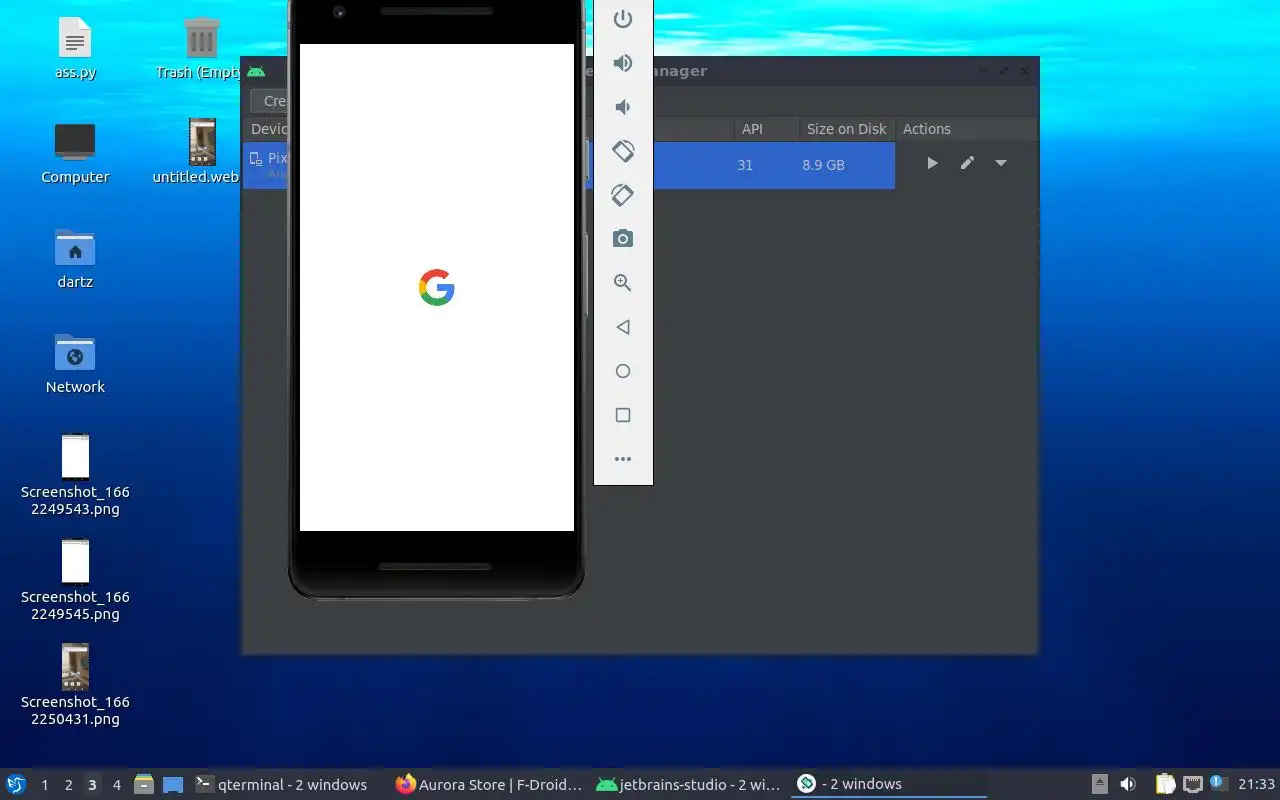Click the taskbar clock showing 21:33
The height and width of the screenshot is (800, 1280).
(x=1256, y=784)
